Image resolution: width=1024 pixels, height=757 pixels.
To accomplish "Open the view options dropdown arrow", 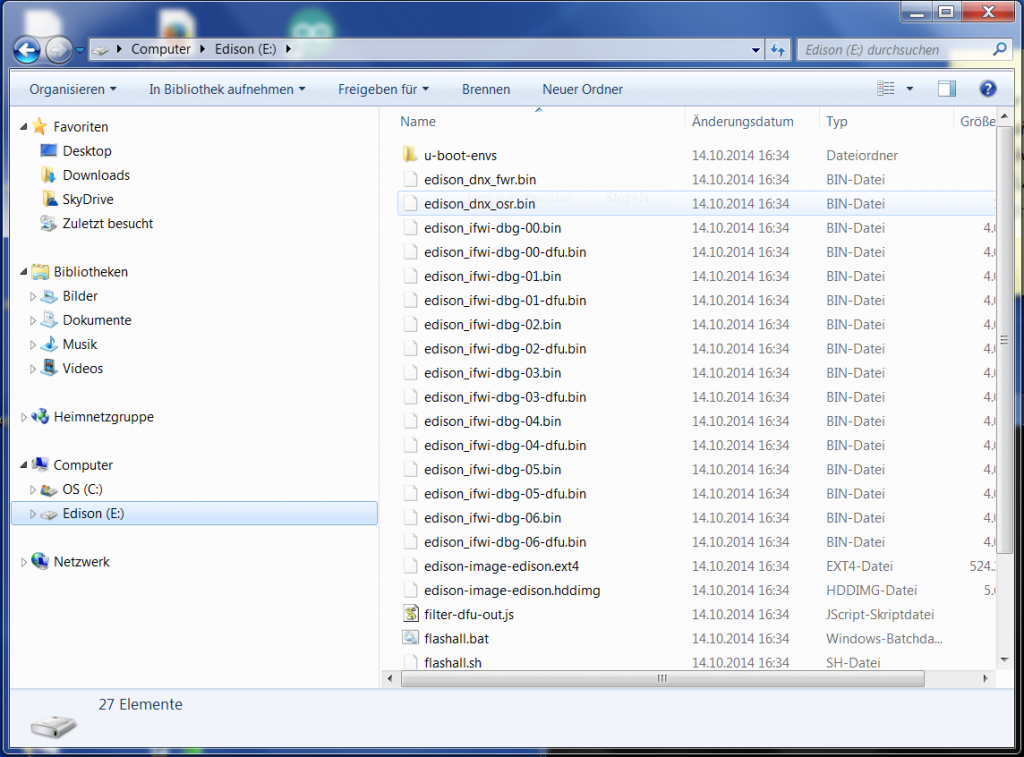I will pyautogui.click(x=910, y=89).
